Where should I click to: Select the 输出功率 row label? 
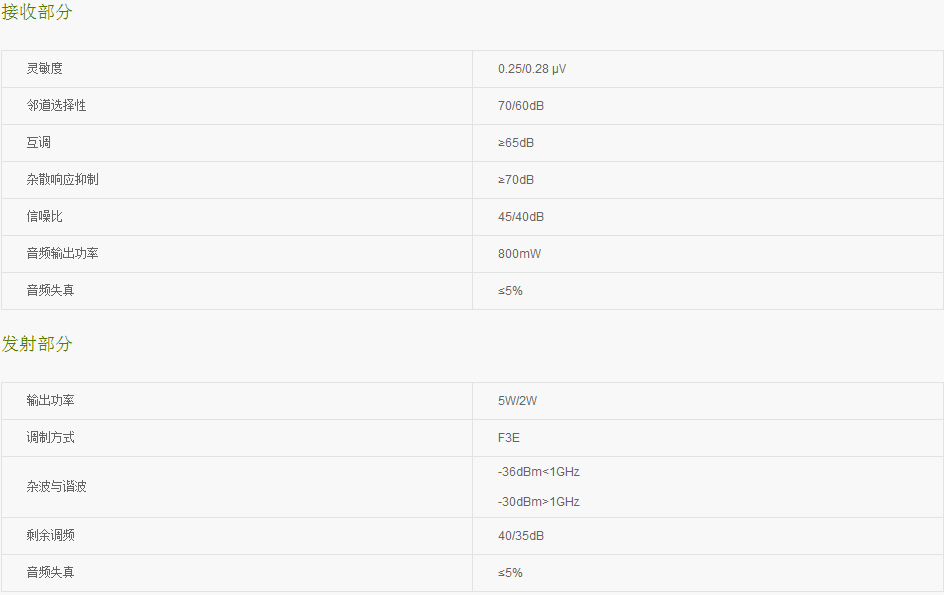point(51,400)
